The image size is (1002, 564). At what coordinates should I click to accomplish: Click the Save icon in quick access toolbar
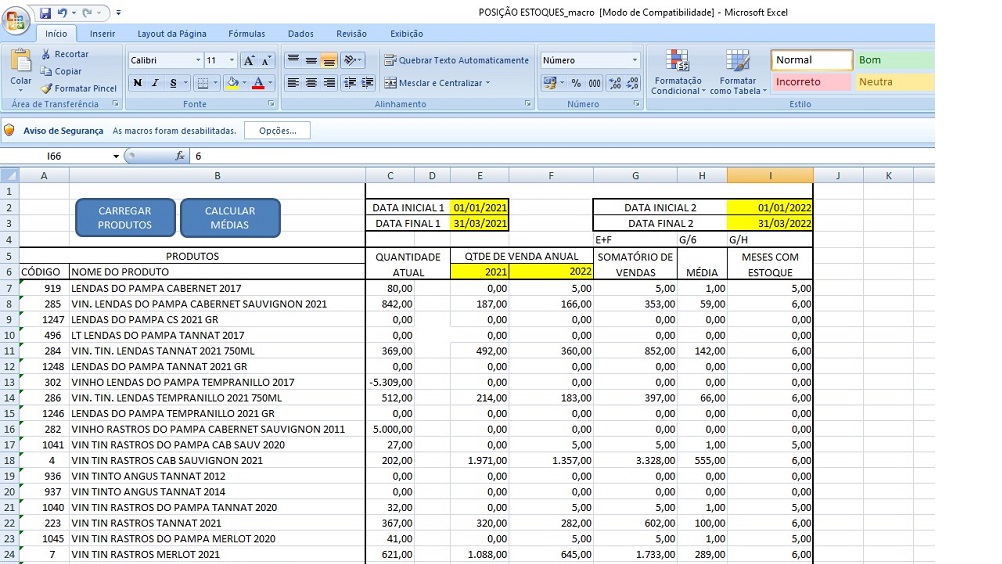coord(45,13)
